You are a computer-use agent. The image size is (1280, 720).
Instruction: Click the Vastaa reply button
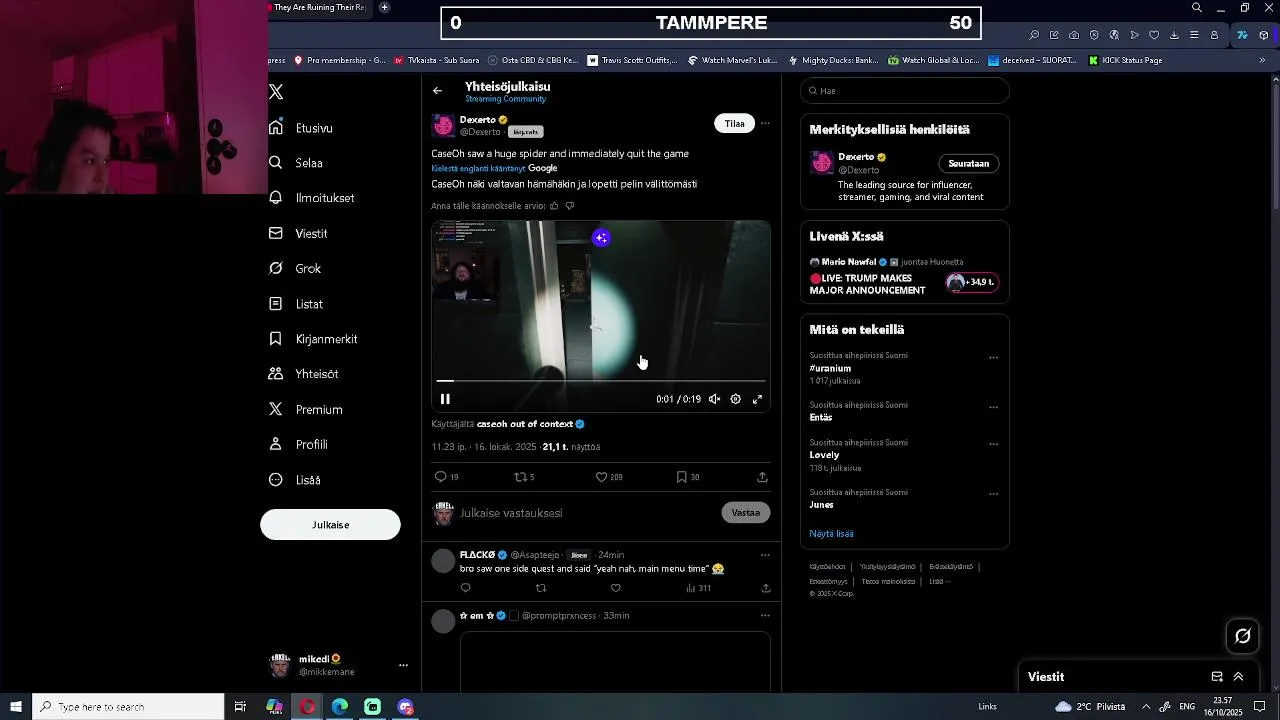[746, 513]
